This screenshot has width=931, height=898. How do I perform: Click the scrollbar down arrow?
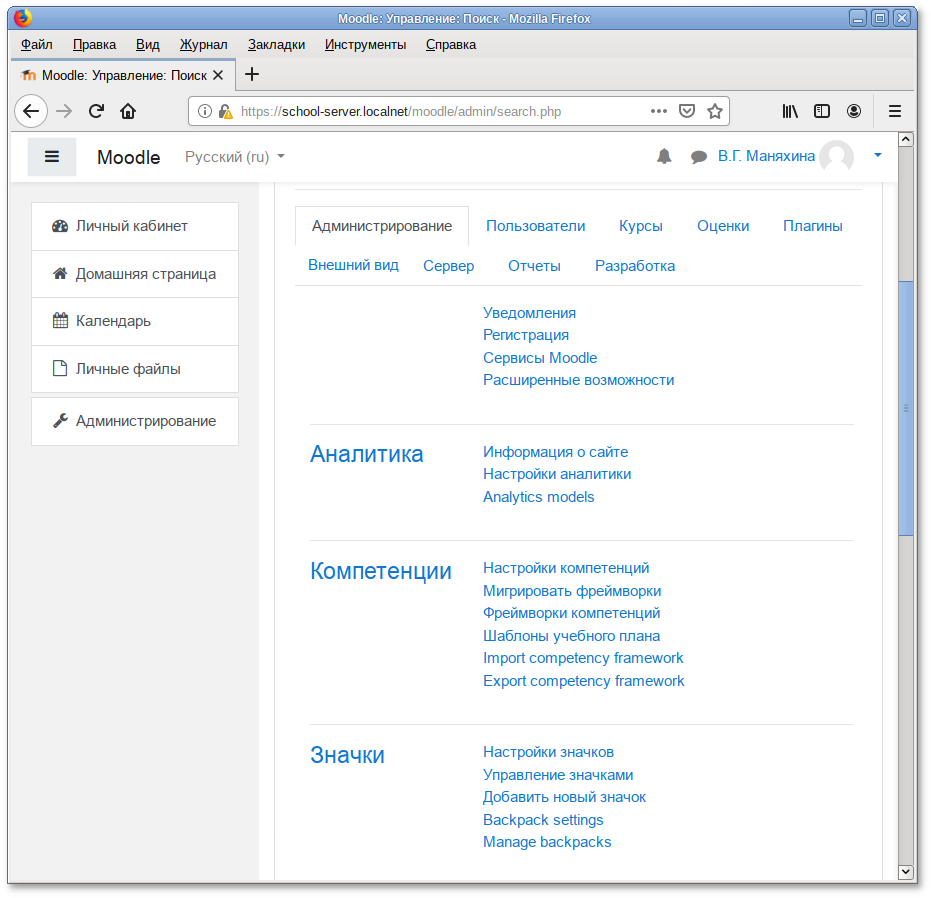tap(905, 872)
